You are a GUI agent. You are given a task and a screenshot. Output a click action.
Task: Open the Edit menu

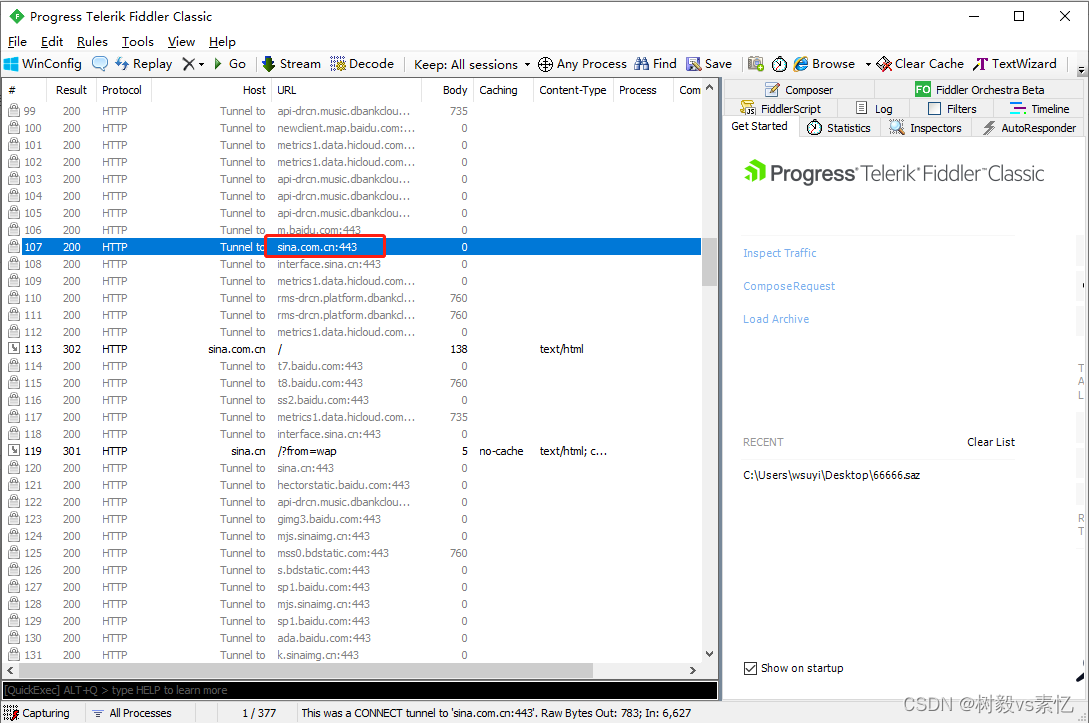pos(52,42)
